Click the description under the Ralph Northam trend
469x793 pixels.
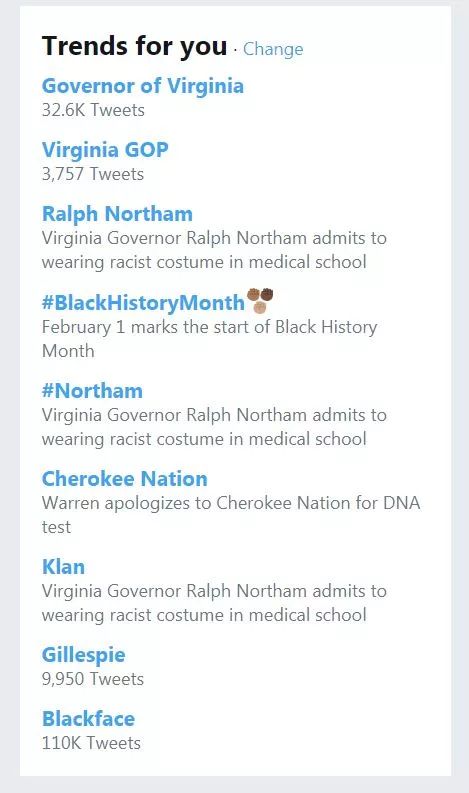point(215,250)
